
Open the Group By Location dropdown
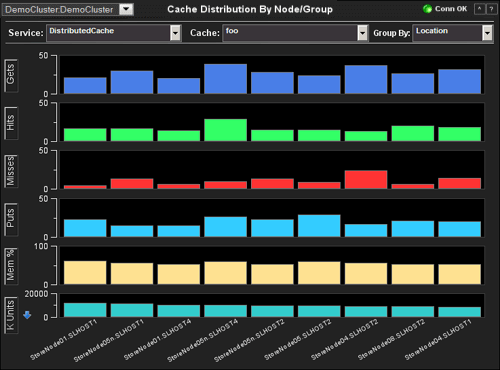[487, 33]
